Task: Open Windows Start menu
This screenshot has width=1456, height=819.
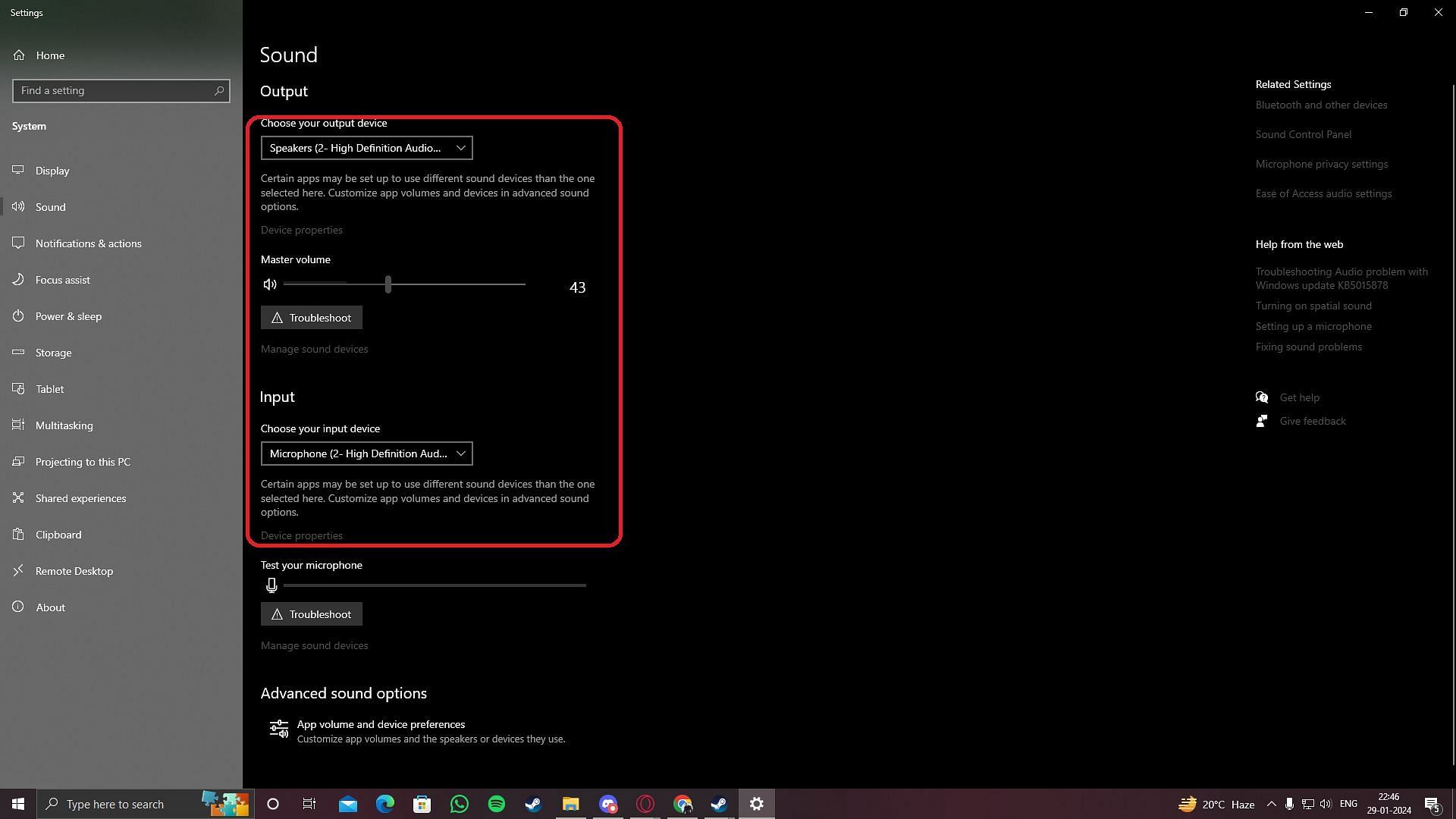Action: pos(18,804)
